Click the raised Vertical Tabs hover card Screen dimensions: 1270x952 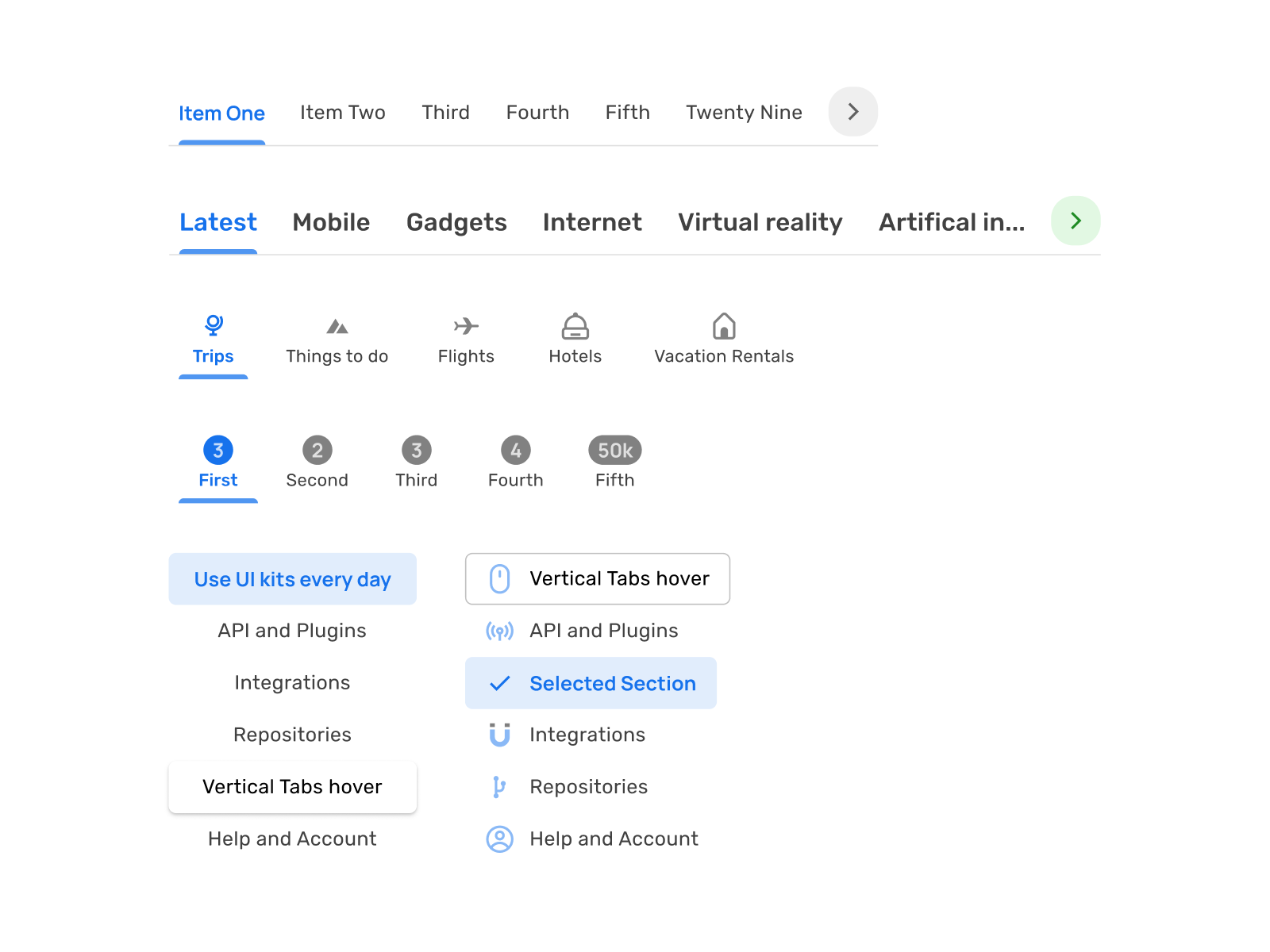click(x=293, y=787)
